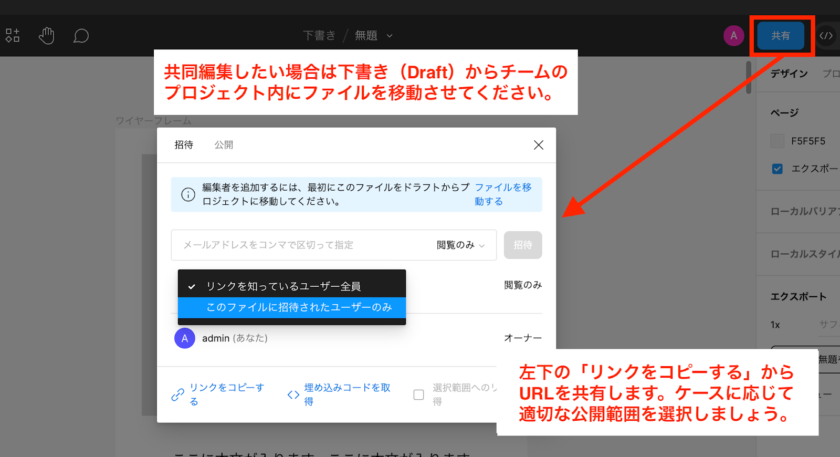The height and width of the screenshot is (457, 840).
Task: Click the chain link icon for リンクをコピーする
Action: click(x=177, y=394)
